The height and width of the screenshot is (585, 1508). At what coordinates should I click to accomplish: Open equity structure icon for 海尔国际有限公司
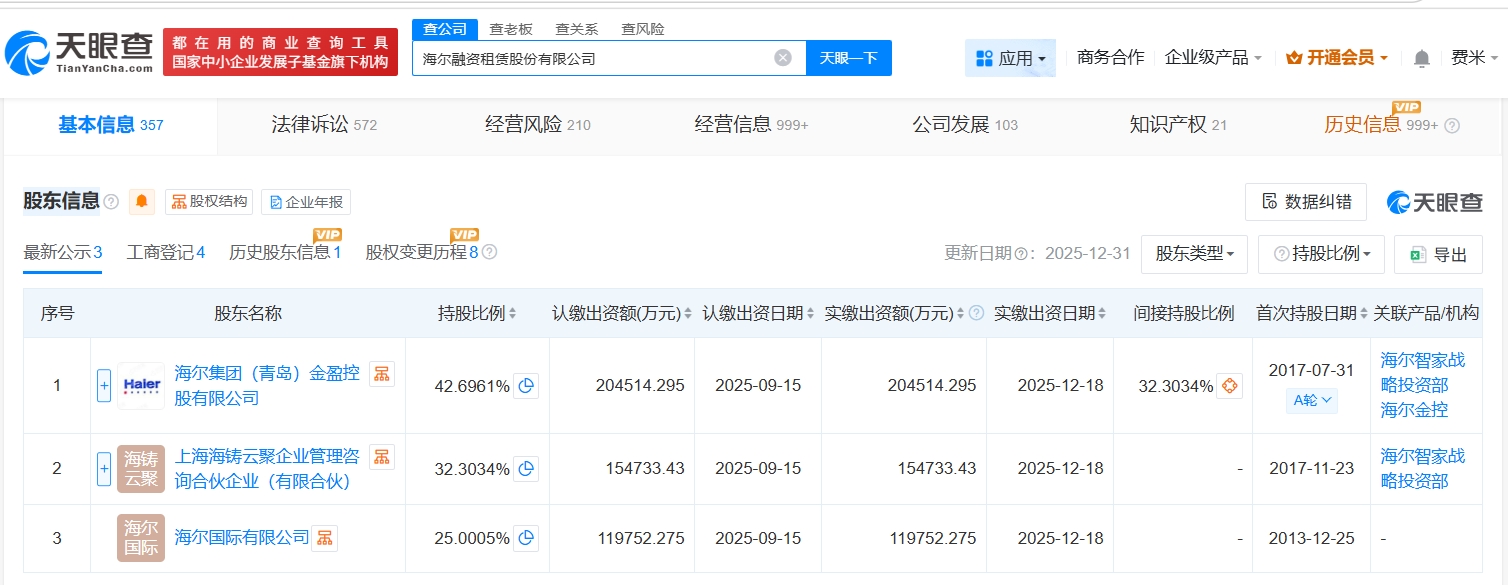point(324,538)
